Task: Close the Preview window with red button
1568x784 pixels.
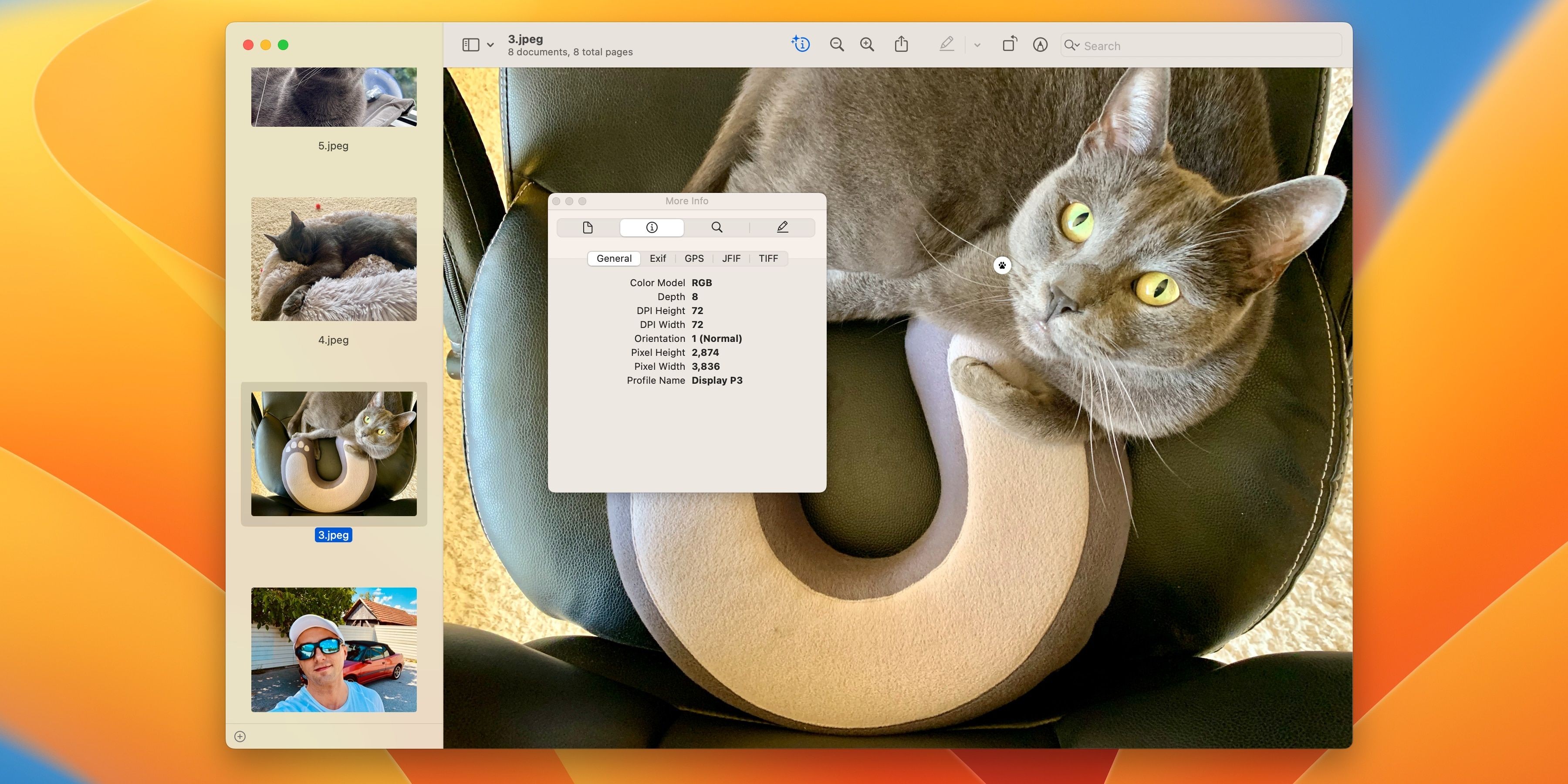Action: point(248,45)
